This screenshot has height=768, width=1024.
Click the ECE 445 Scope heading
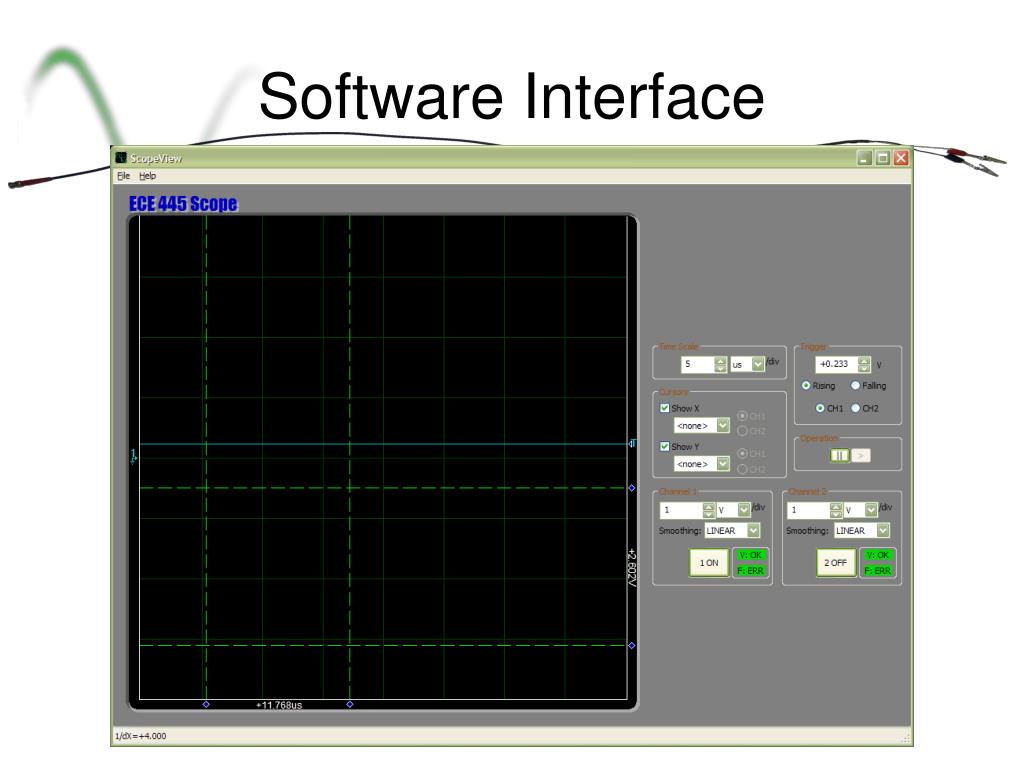pos(183,204)
